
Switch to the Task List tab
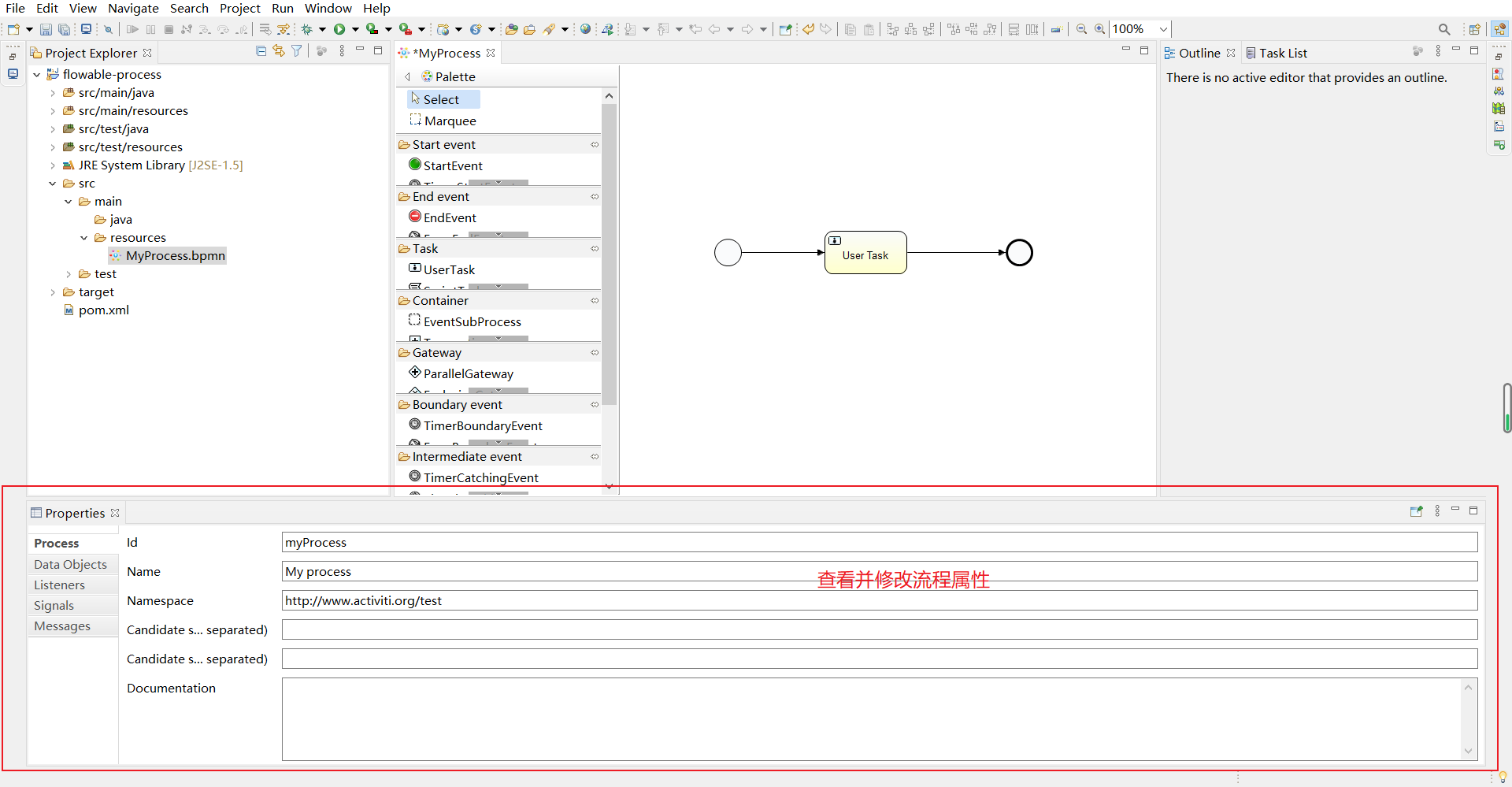[1283, 53]
